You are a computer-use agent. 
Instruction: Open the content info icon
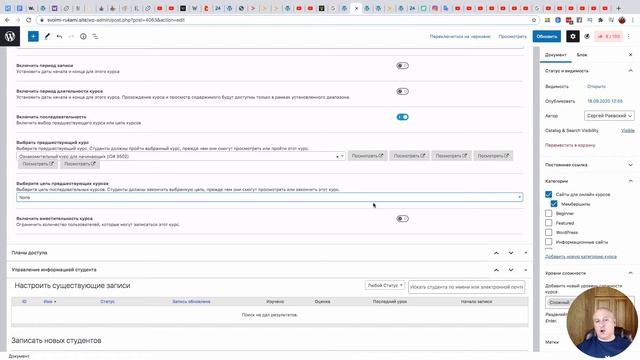[83, 36]
